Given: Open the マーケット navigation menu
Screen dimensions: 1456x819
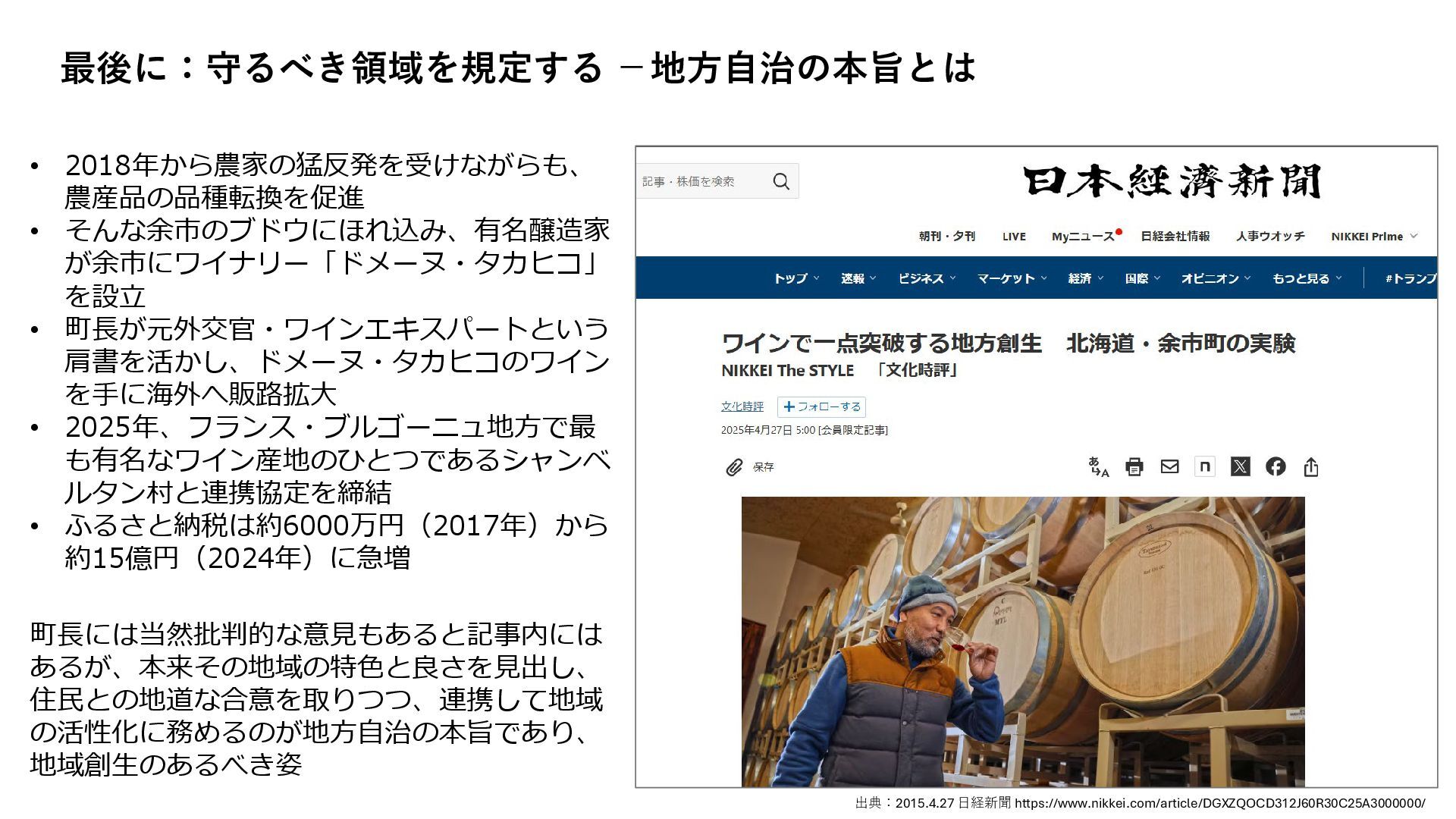Looking at the screenshot, I should point(1012,278).
